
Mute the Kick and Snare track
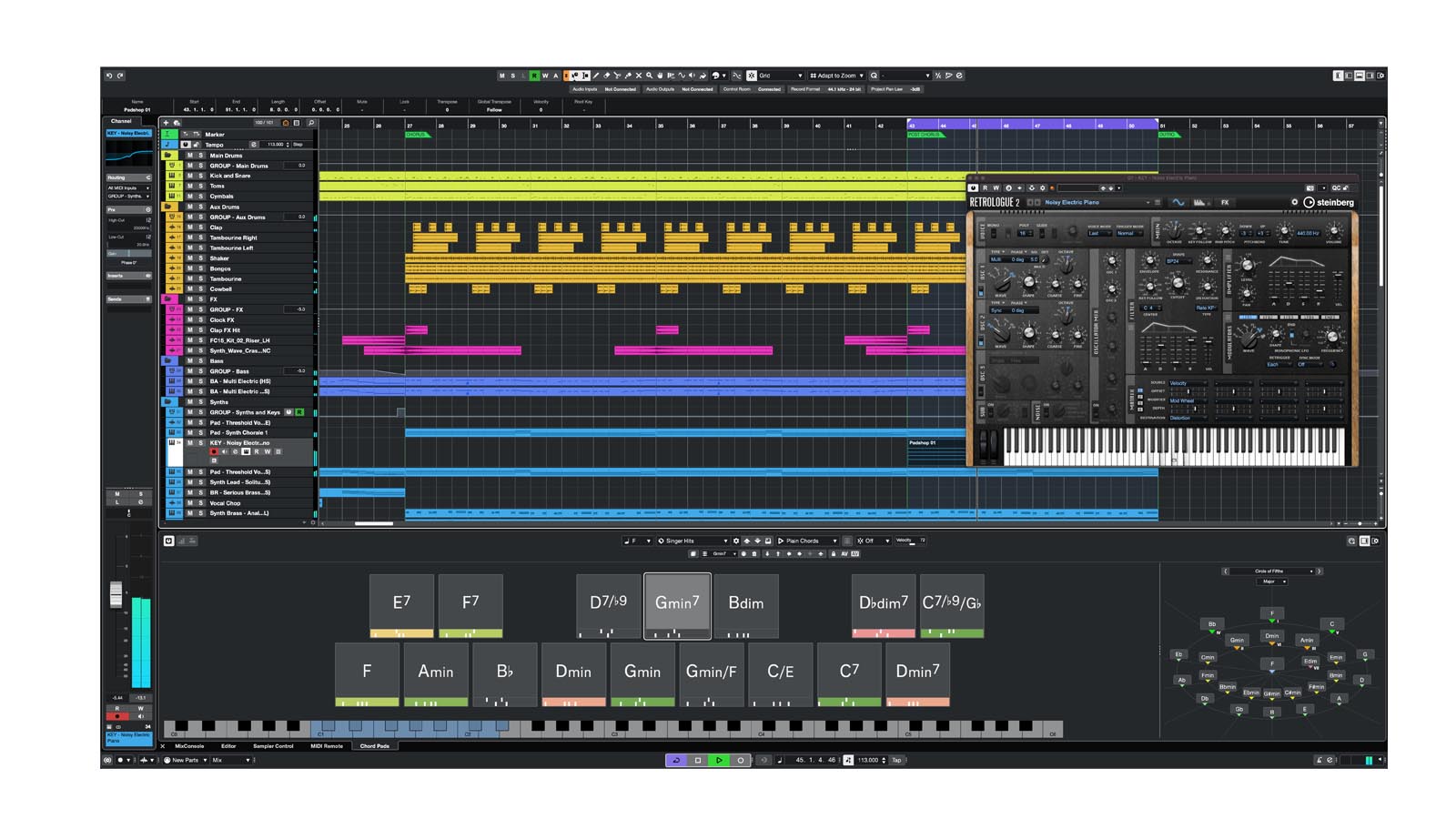point(189,176)
